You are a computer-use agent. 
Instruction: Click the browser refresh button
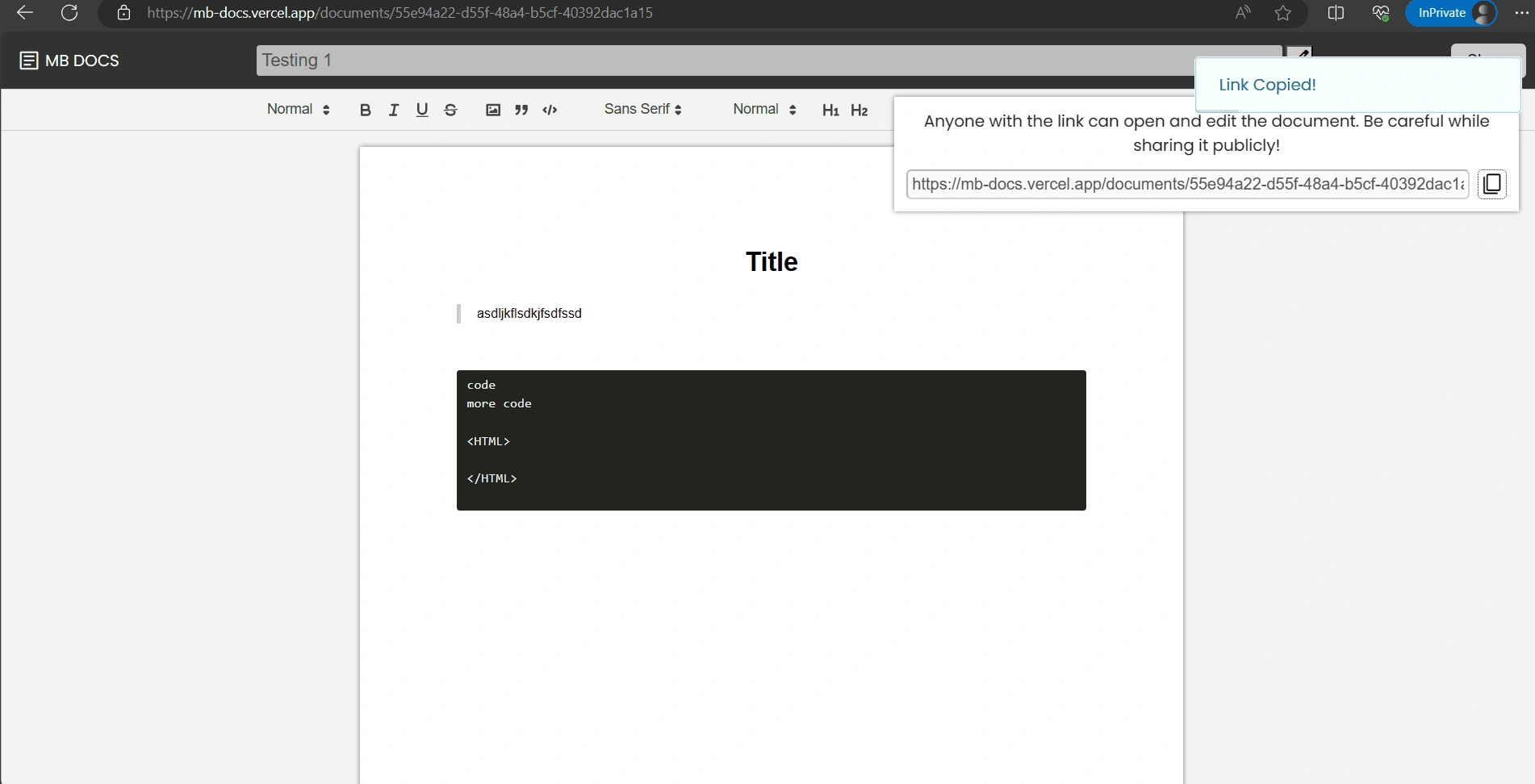[69, 13]
